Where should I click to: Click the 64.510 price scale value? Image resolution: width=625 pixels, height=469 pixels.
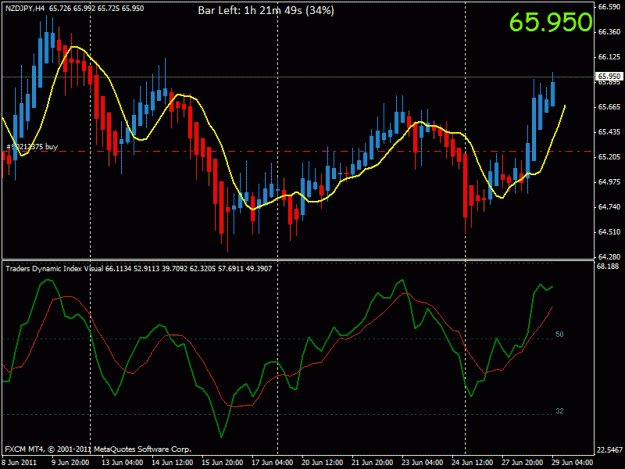tap(609, 232)
